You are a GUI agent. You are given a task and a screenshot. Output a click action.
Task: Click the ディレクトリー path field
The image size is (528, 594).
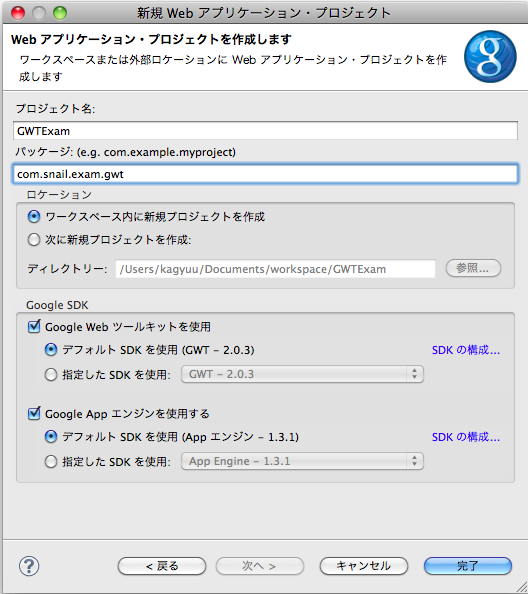[x=275, y=269]
